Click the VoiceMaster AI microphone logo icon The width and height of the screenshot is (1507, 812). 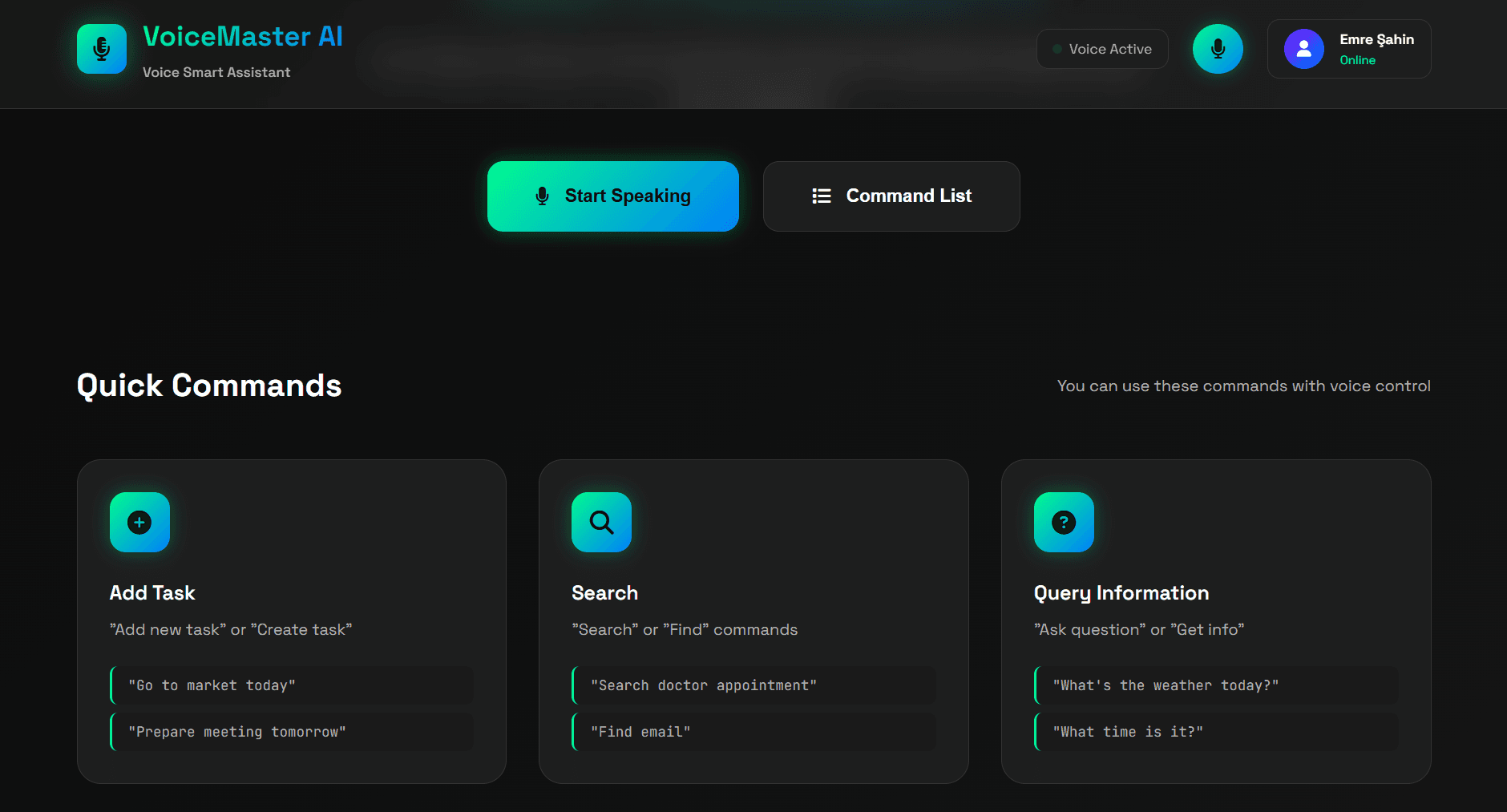point(101,48)
